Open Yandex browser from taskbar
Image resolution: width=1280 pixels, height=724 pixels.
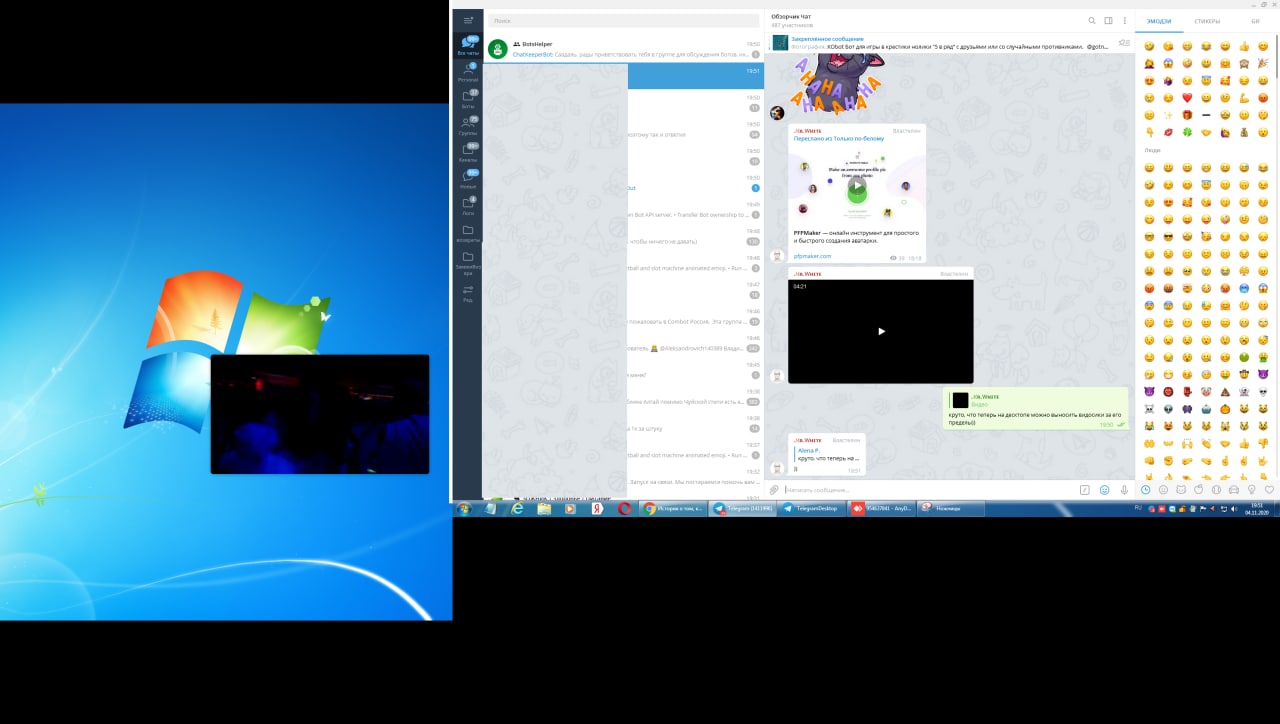(597, 508)
